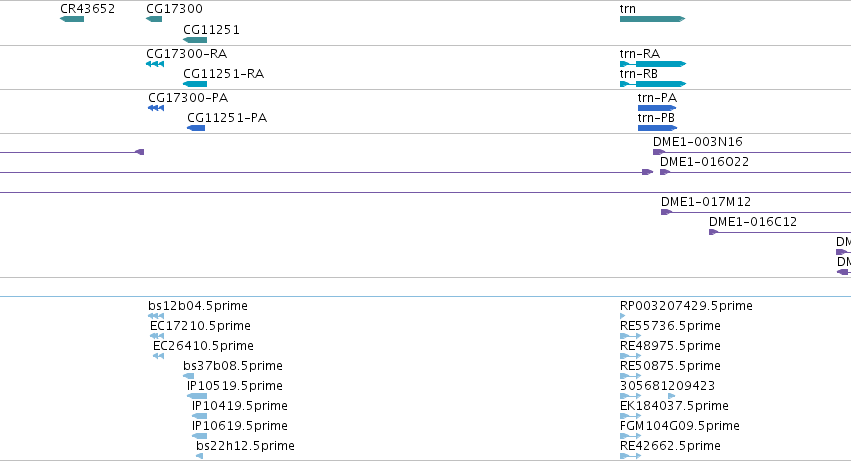Select the CG17300-PA triple-arrow glyph
Viewport: 851px width, 461px height.
pyautogui.click(x=156, y=108)
